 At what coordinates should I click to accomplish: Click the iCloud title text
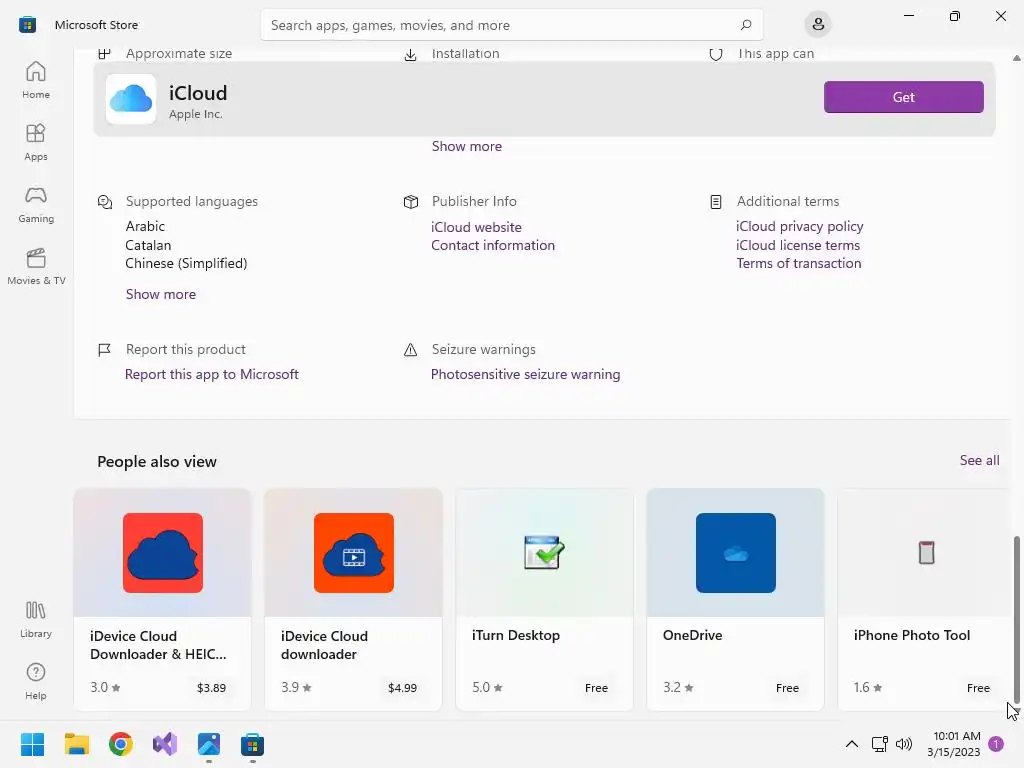click(x=198, y=93)
